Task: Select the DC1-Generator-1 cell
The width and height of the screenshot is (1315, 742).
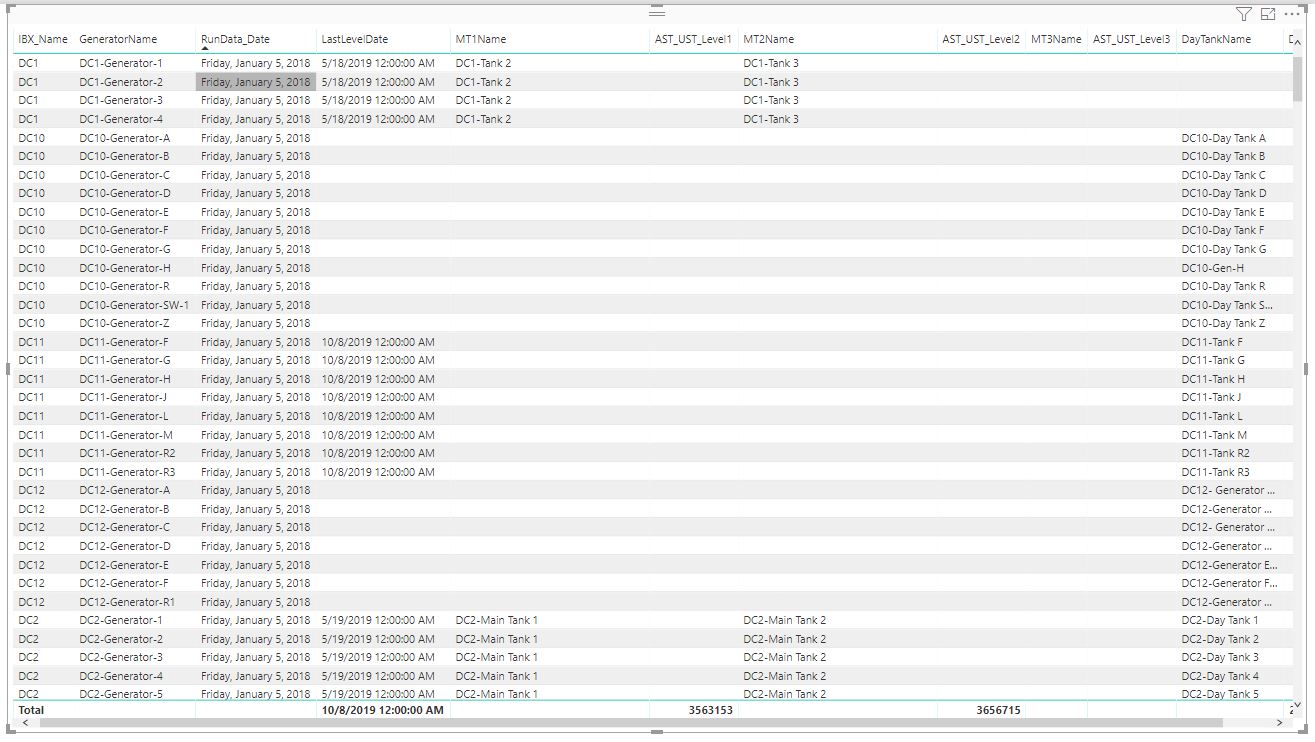Action: [x=121, y=63]
